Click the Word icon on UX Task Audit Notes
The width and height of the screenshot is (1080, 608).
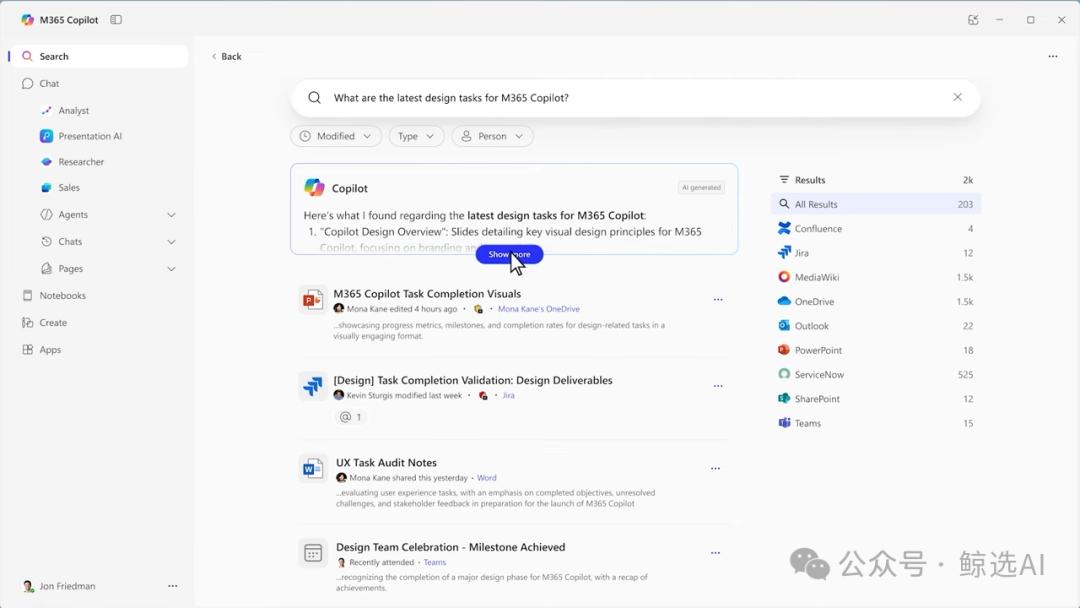click(x=312, y=469)
